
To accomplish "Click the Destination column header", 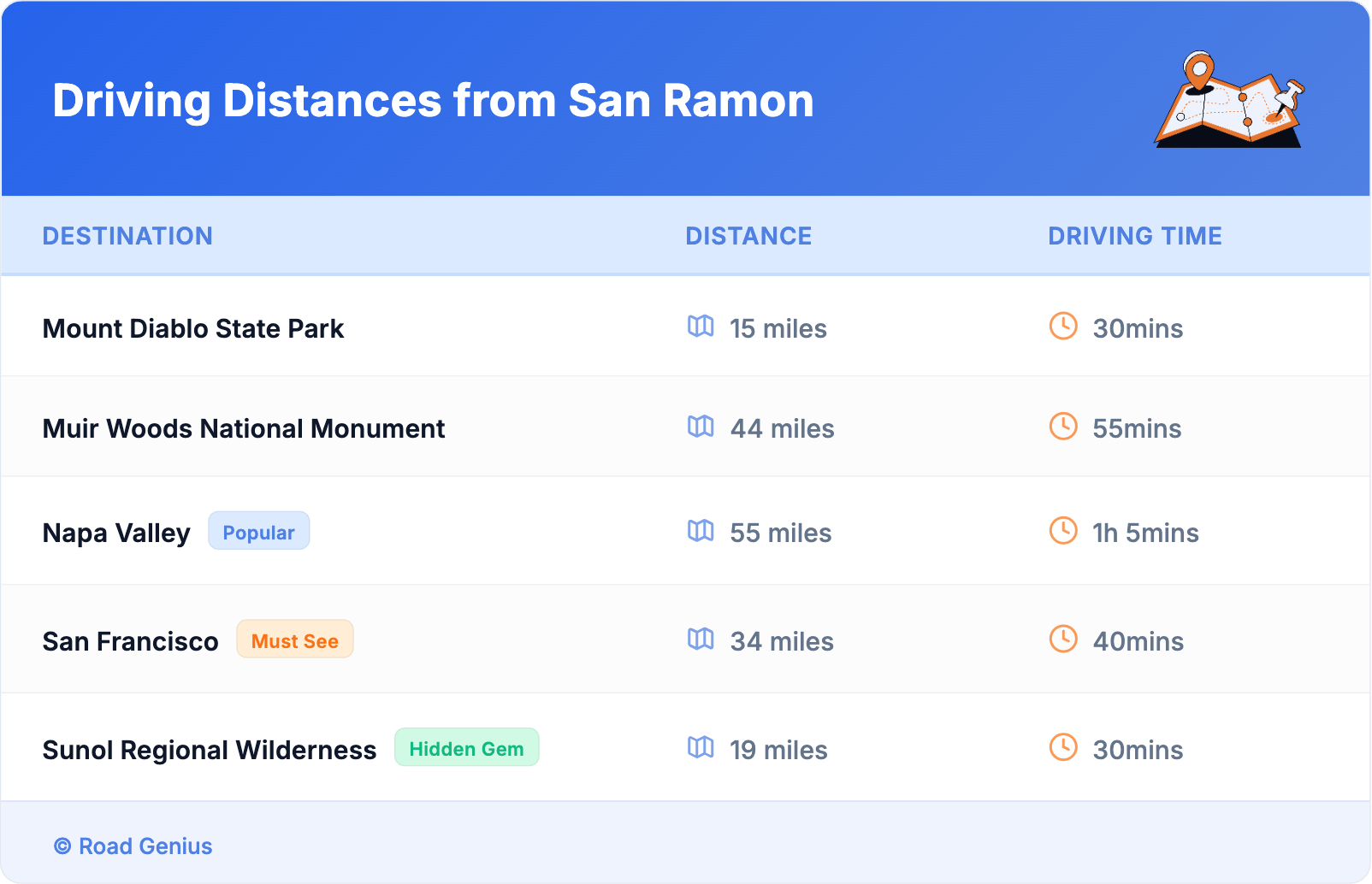I will (127, 236).
